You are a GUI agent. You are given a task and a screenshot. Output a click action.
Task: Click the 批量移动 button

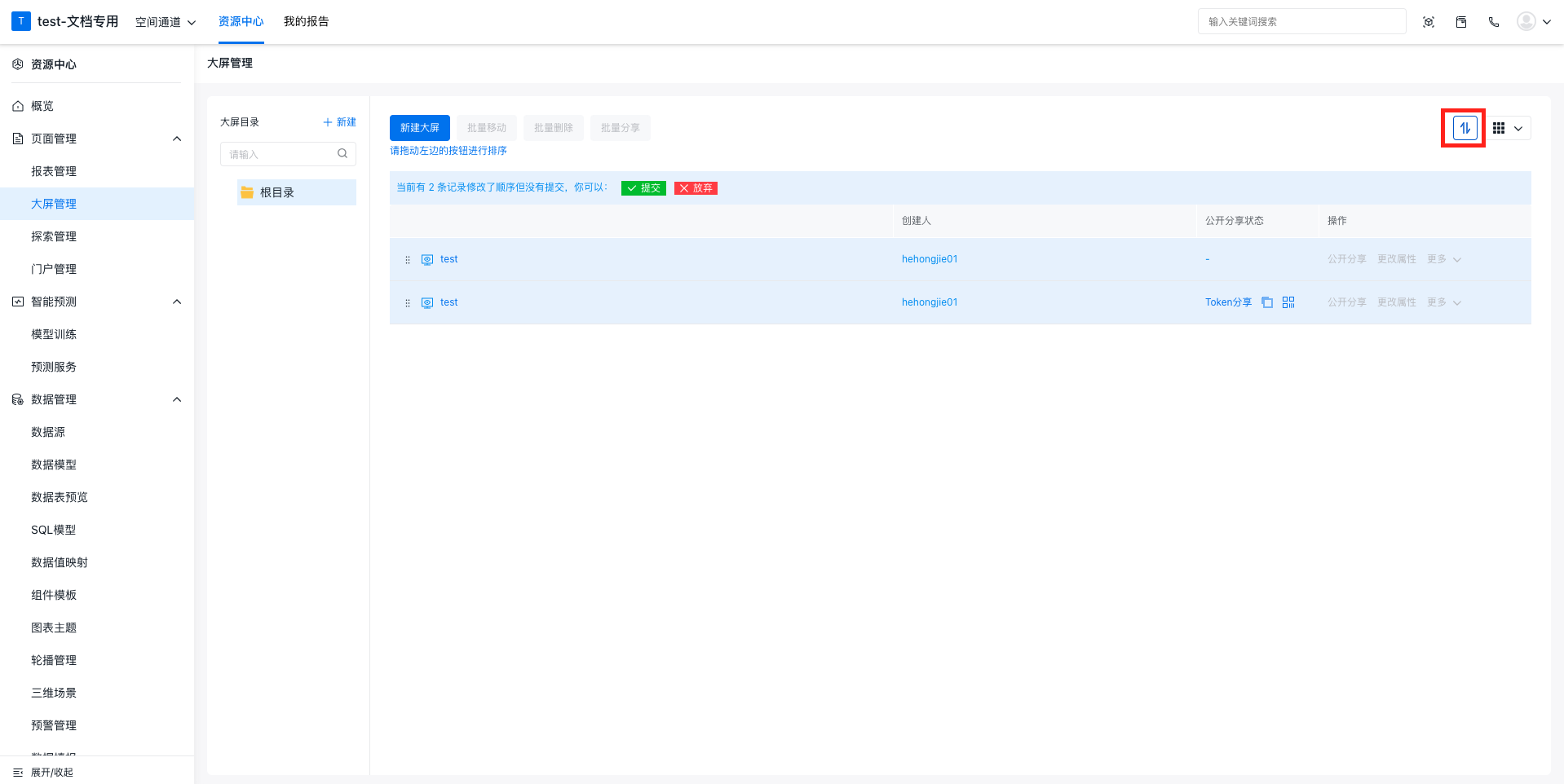(487, 128)
